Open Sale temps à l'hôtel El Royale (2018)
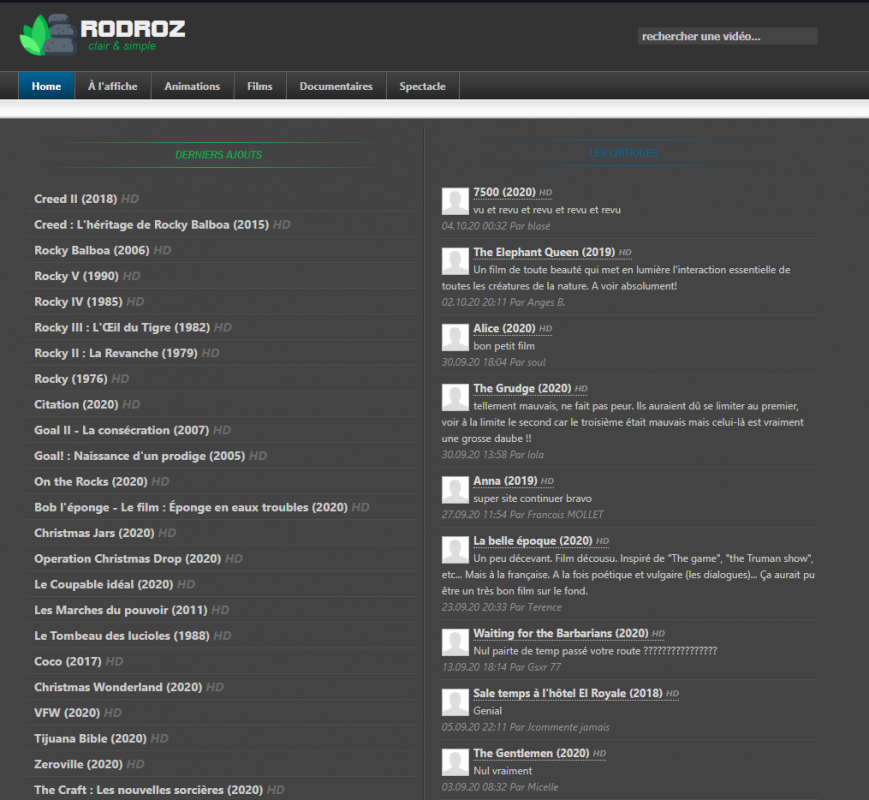This screenshot has width=869, height=800. 568,693
